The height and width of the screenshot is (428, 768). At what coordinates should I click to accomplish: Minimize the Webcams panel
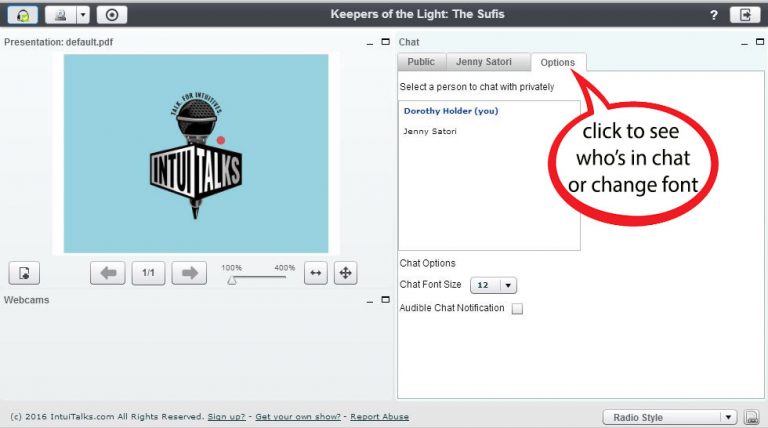tap(370, 301)
